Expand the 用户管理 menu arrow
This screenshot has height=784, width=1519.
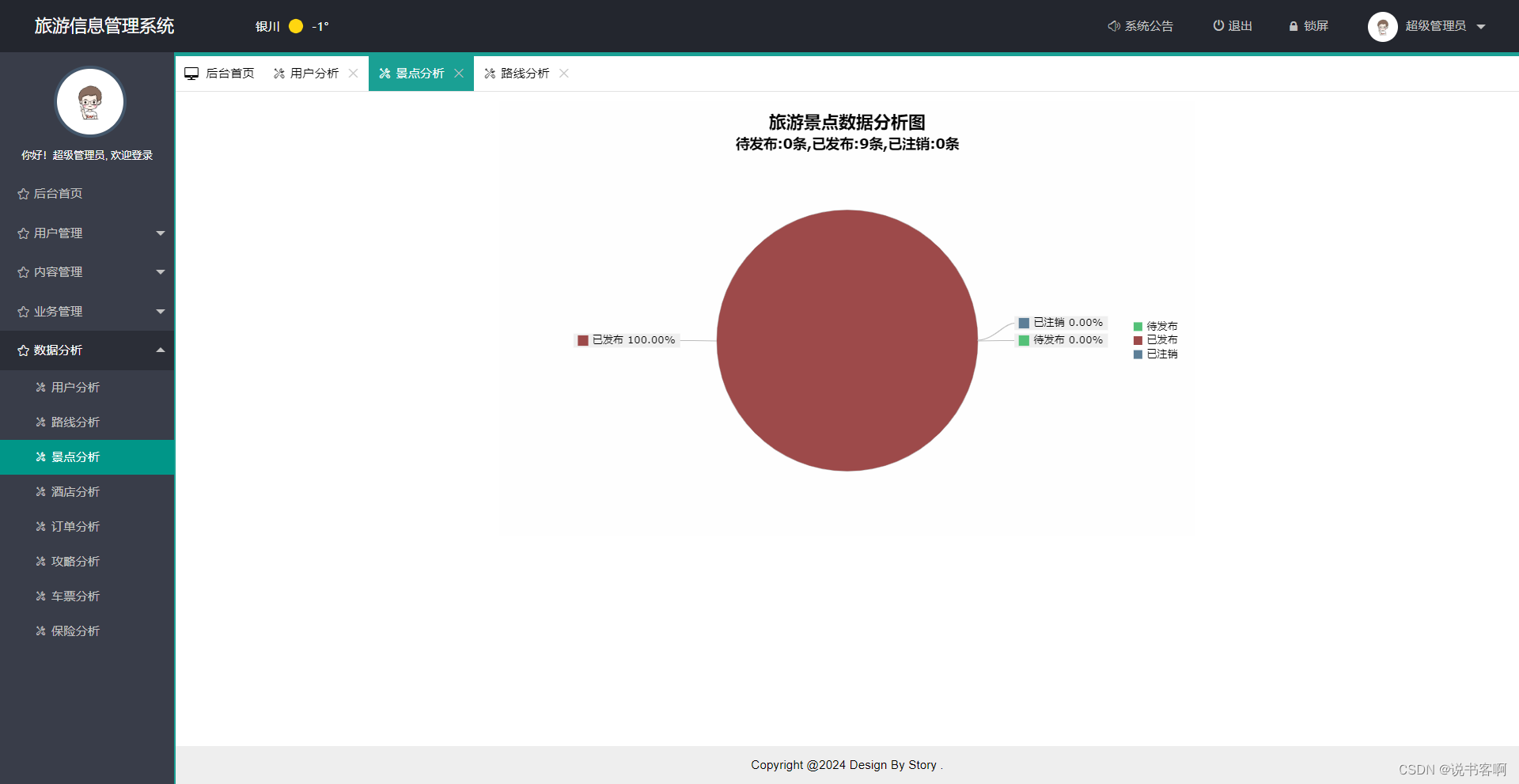[161, 233]
